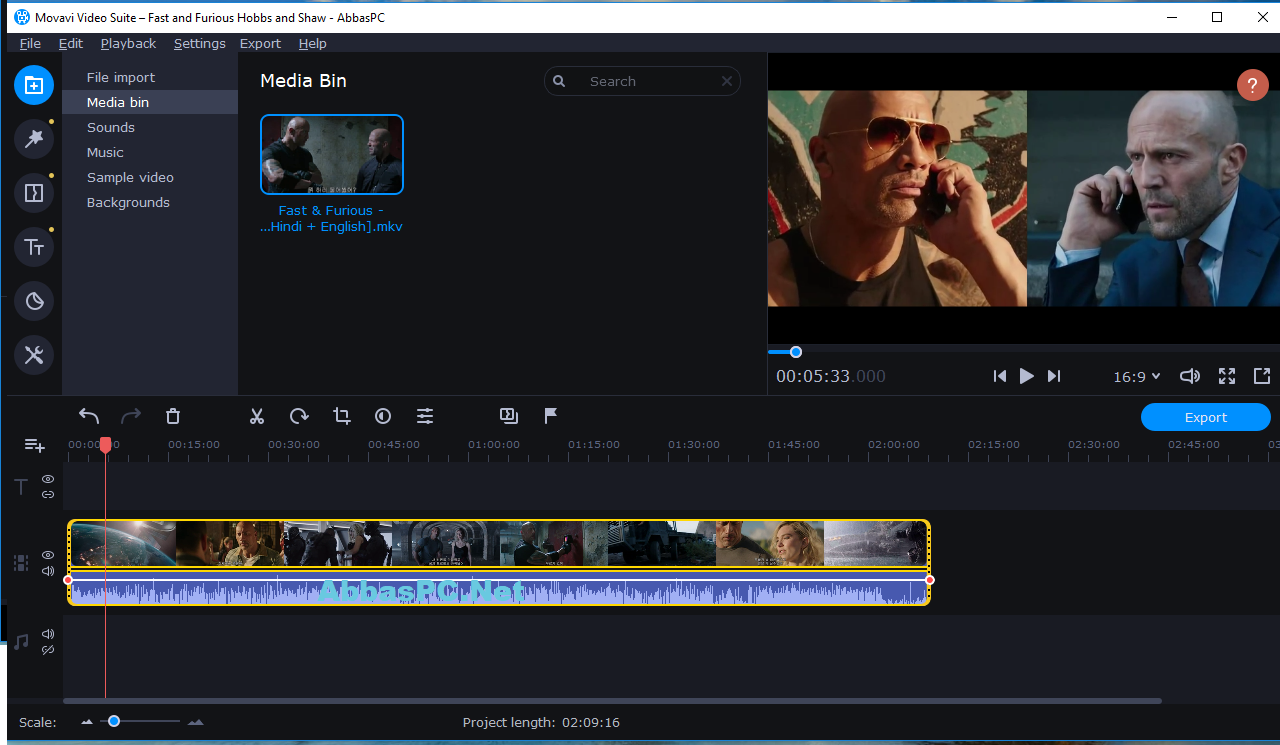Viewport: 1280px width, 745px height.
Task: Enter fullscreen preview mode
Action: pyautogui.click(x=1227, y=376)
